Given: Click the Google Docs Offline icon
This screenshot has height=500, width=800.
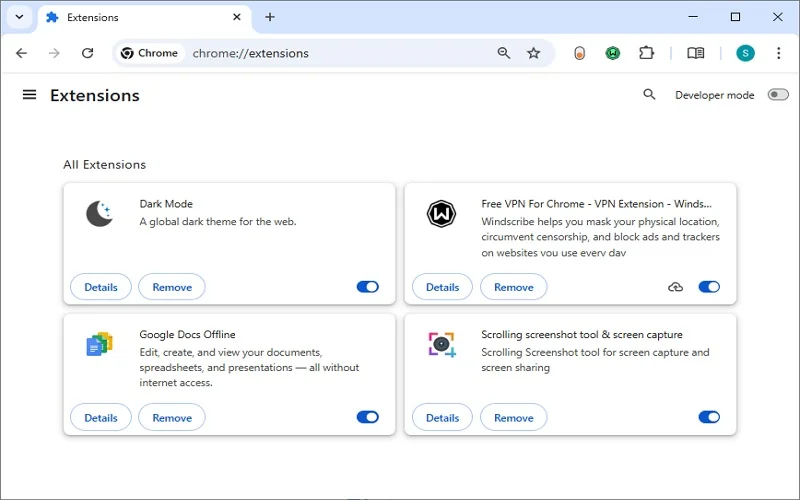Looking at the screenshot, I should tap(99, 344).
